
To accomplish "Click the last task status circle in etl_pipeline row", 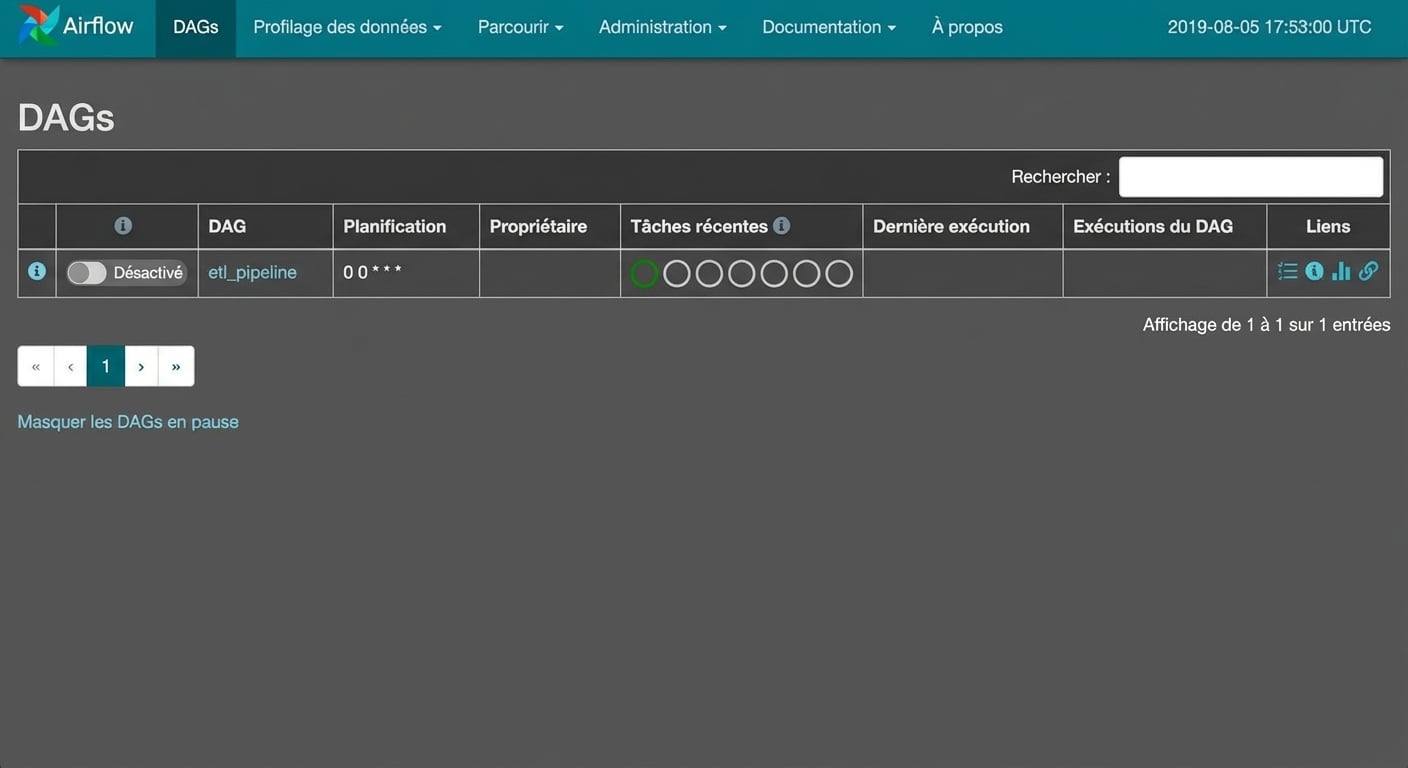I will (x=839, y=273).
